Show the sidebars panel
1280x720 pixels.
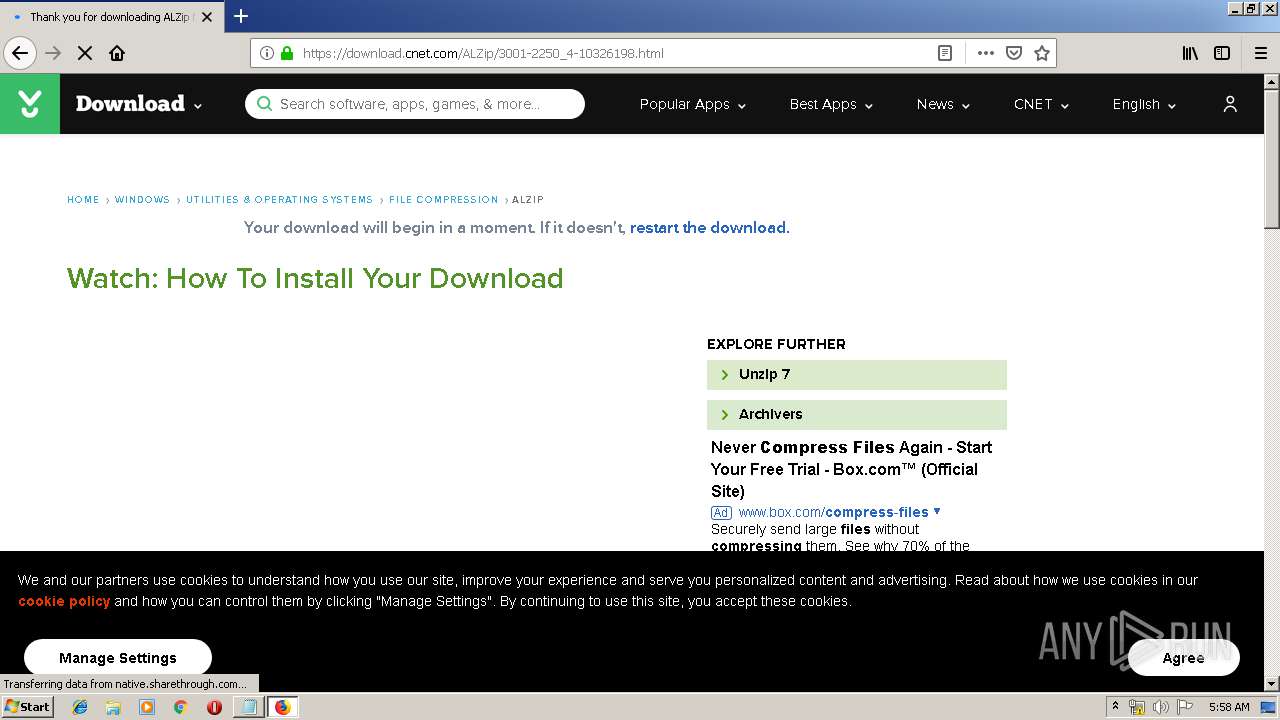[x=1222, y=53]
